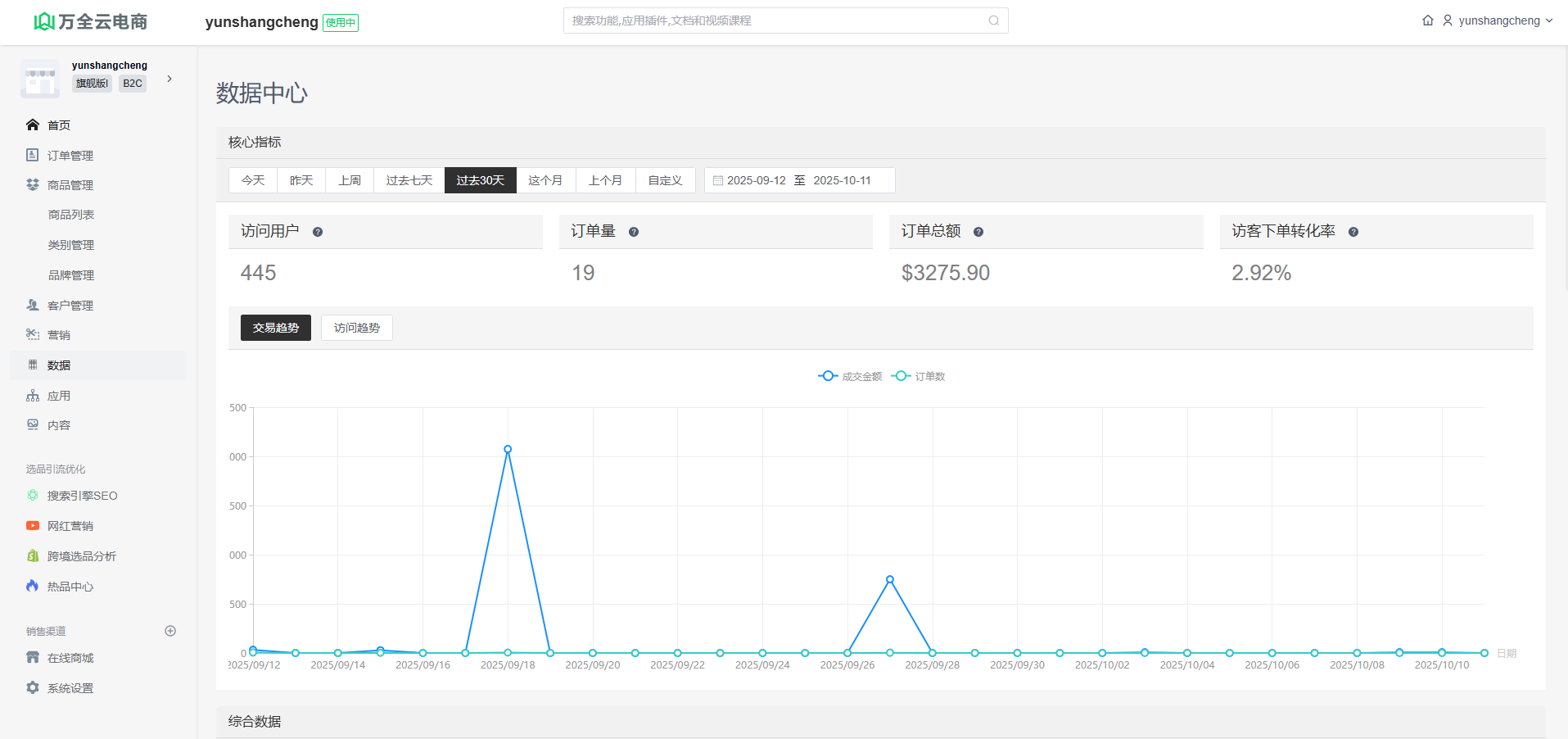
Task: Go to 商品列表 submenu link
Action: (71, 215)
